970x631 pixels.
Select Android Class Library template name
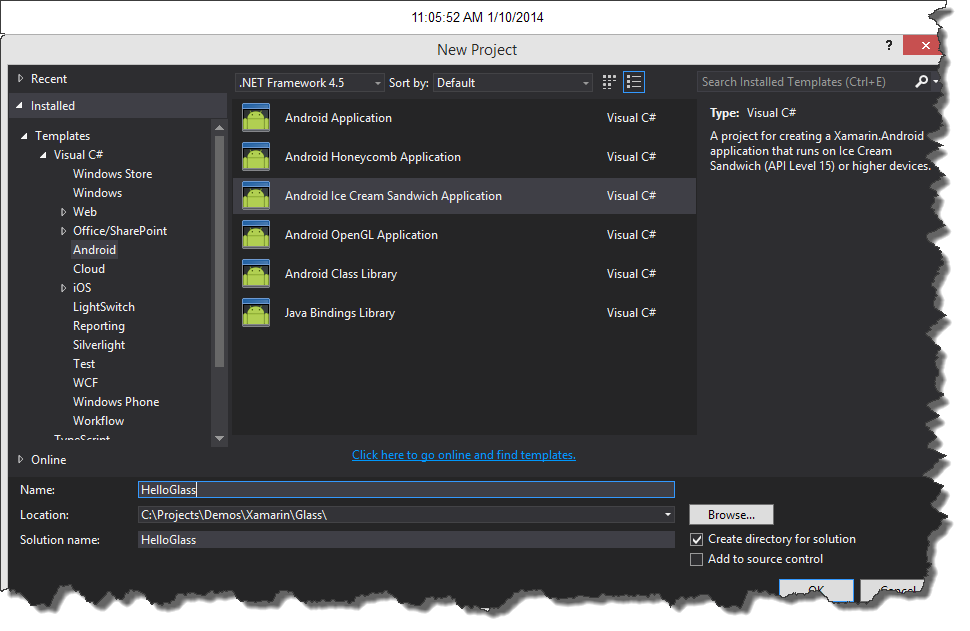[x=341, y=273]
